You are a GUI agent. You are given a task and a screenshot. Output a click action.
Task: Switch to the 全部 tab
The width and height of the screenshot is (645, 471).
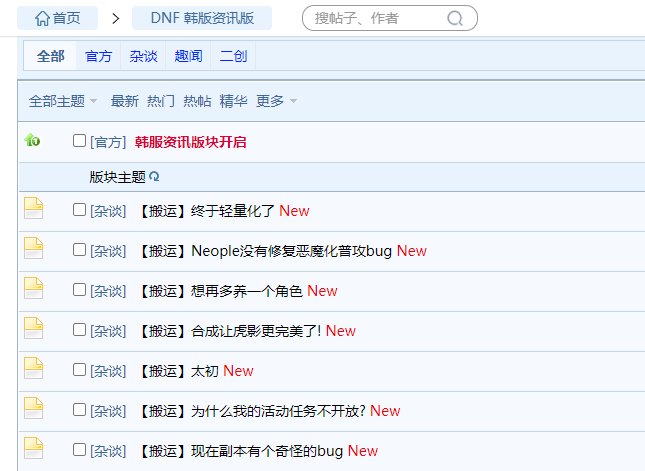pos(50,56)
